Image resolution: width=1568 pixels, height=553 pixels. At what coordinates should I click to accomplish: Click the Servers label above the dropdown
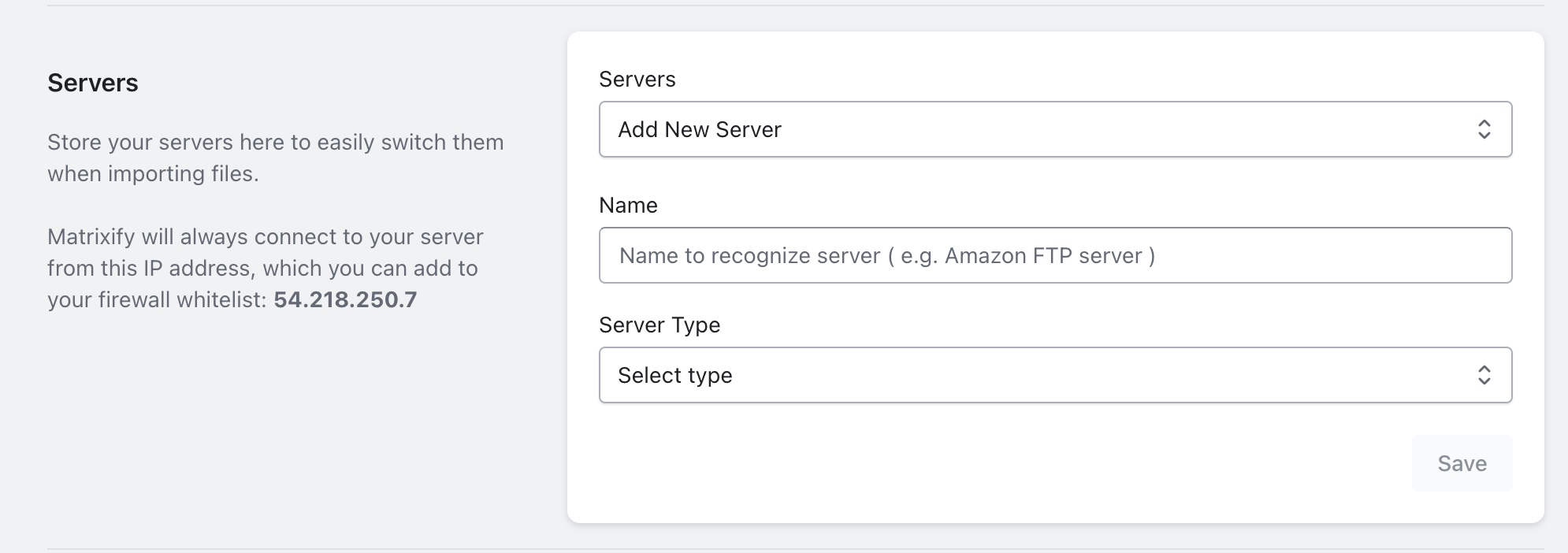coord(637,80)
